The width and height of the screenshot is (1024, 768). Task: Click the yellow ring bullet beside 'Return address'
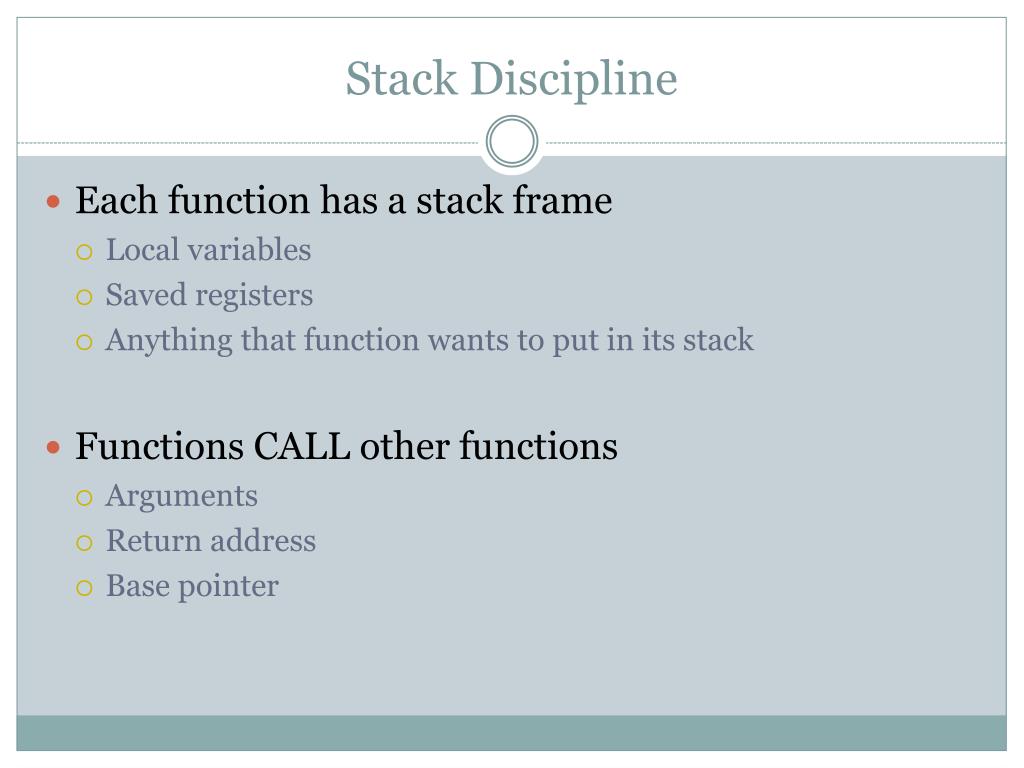(x=84, y=543)
